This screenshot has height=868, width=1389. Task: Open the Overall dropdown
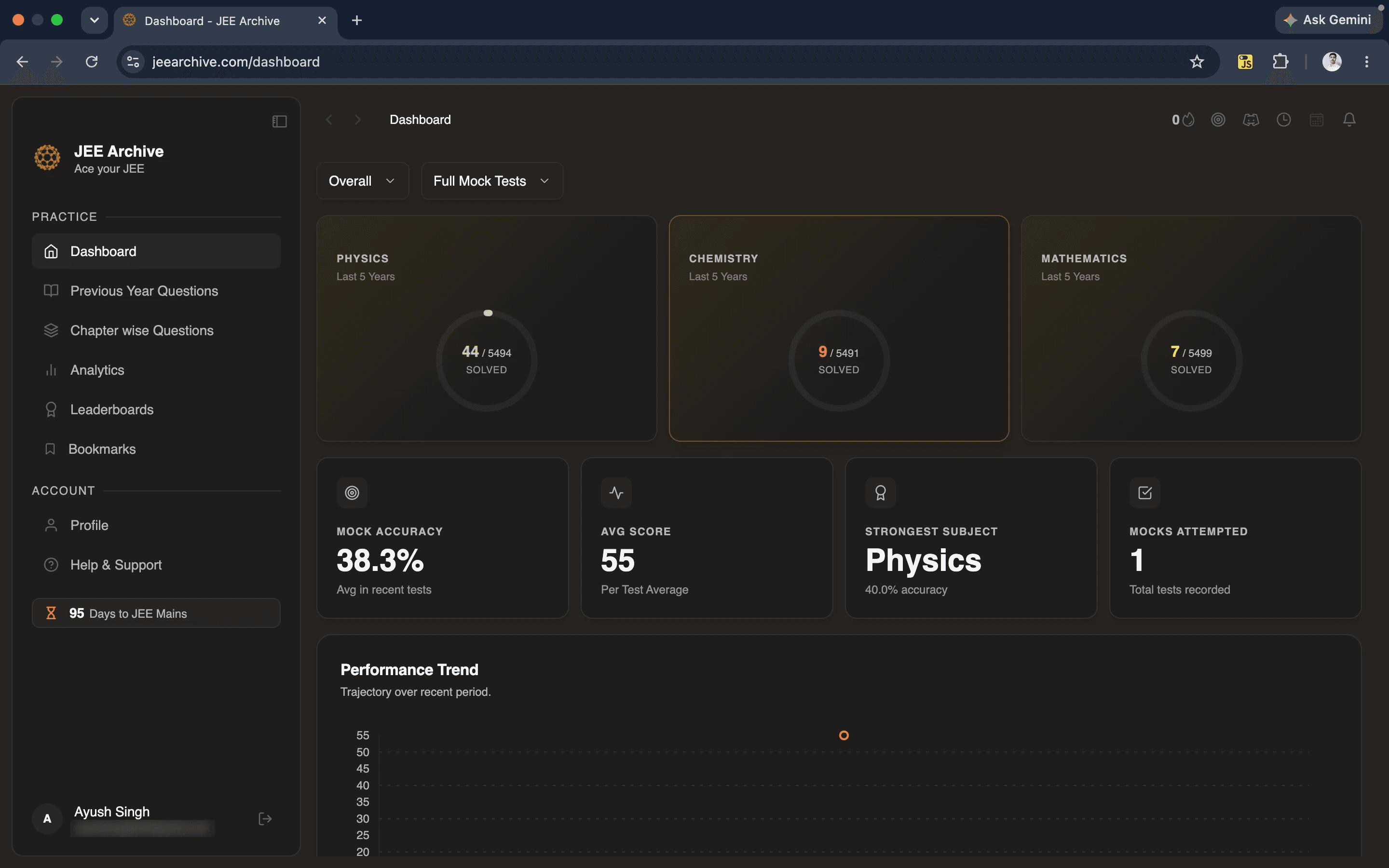point(363,181)
